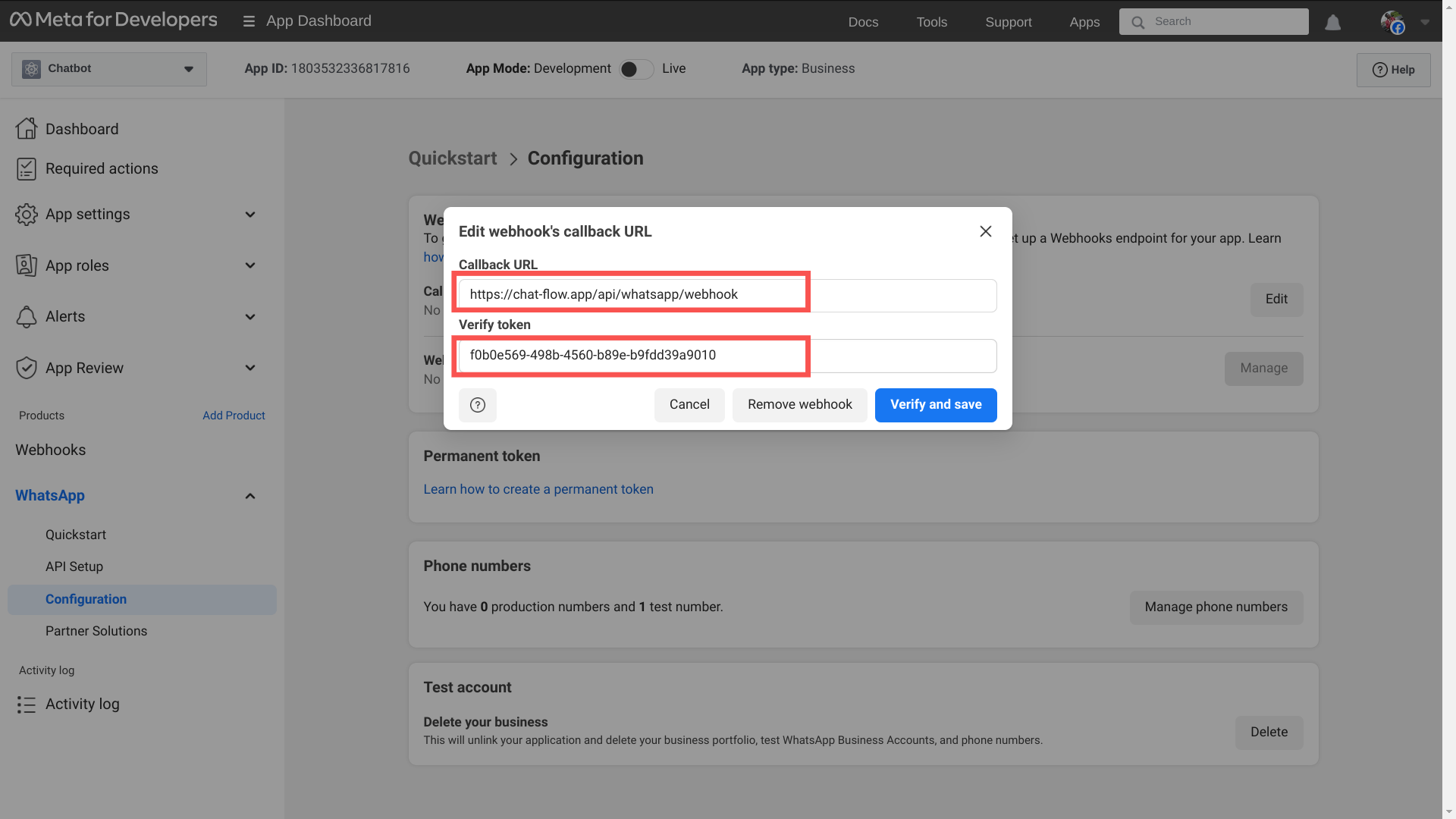Click the Alerts bell icon in sidebar

pos(27,317)
